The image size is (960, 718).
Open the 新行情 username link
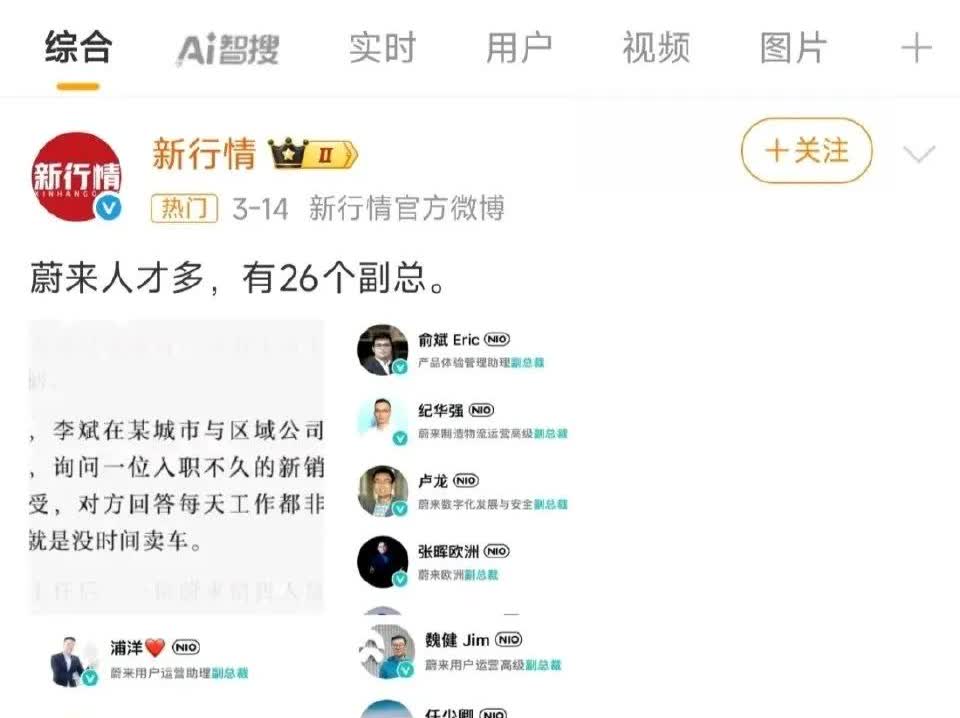[x=204, y=153]
